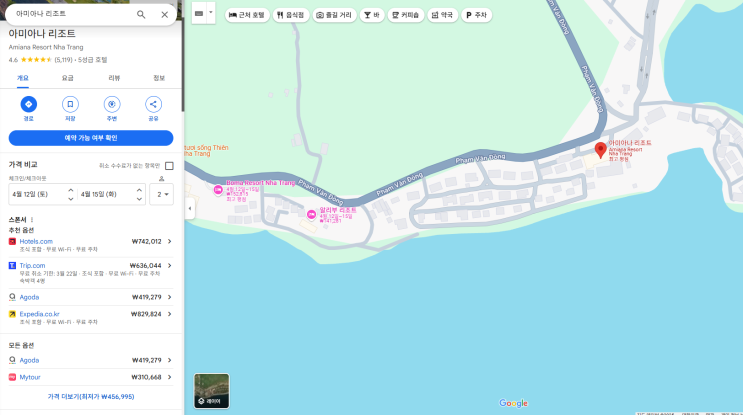
Task: Collapse the side panel arrow
Action: tap(190, 208)
